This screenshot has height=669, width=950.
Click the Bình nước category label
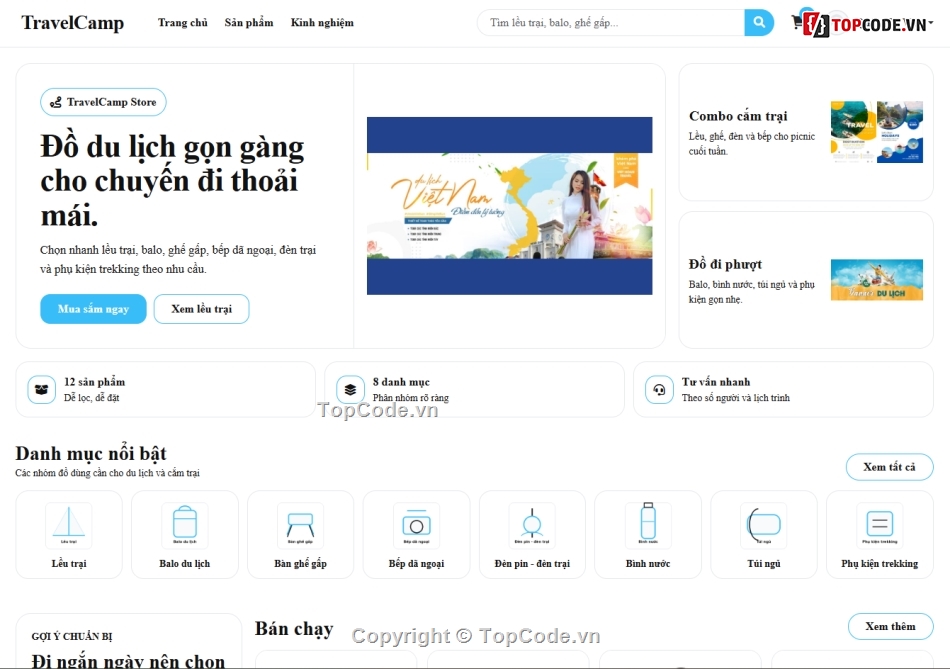pos(648,564)
